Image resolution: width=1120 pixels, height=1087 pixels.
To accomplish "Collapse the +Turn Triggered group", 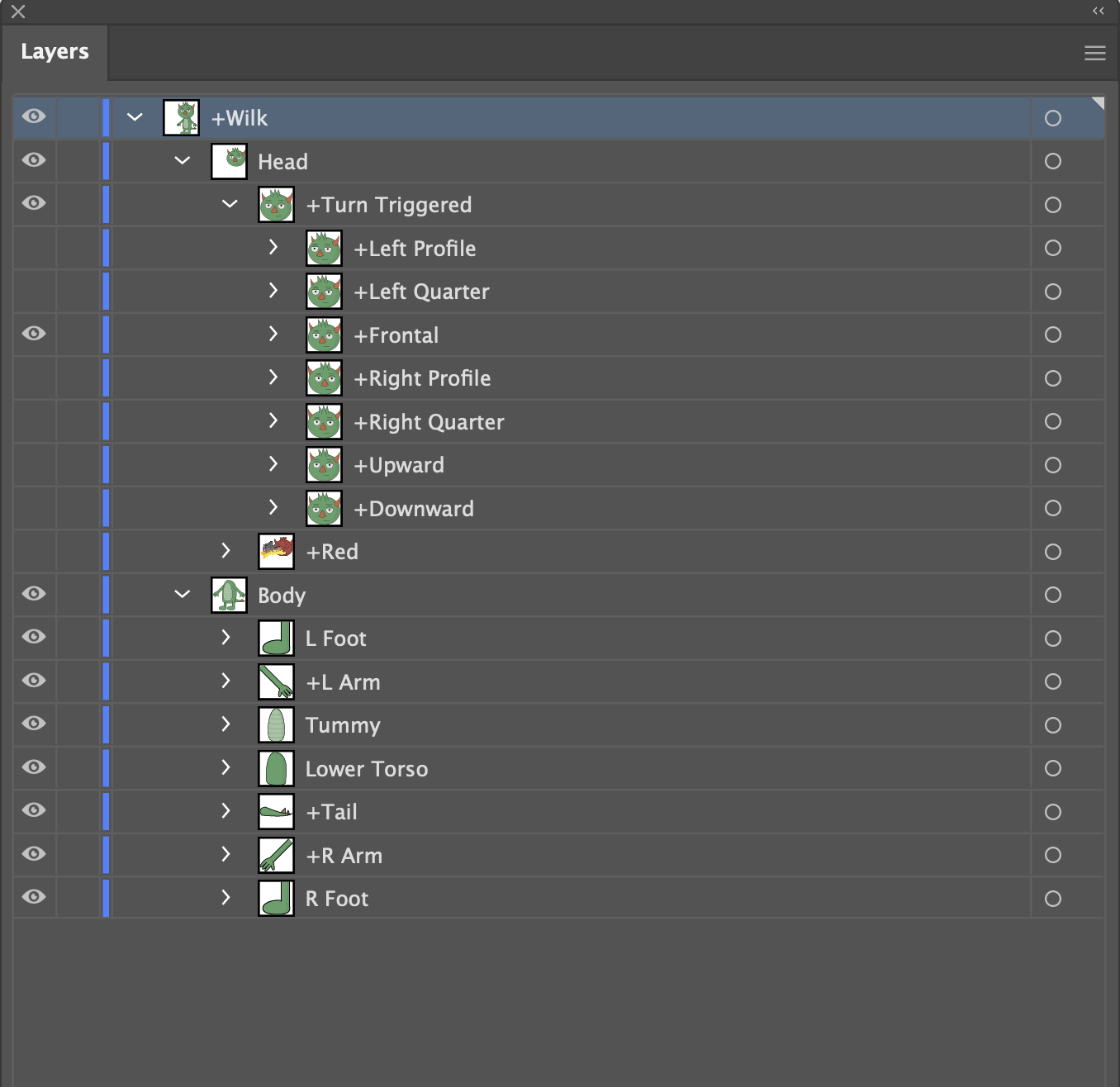I will 229,204.
